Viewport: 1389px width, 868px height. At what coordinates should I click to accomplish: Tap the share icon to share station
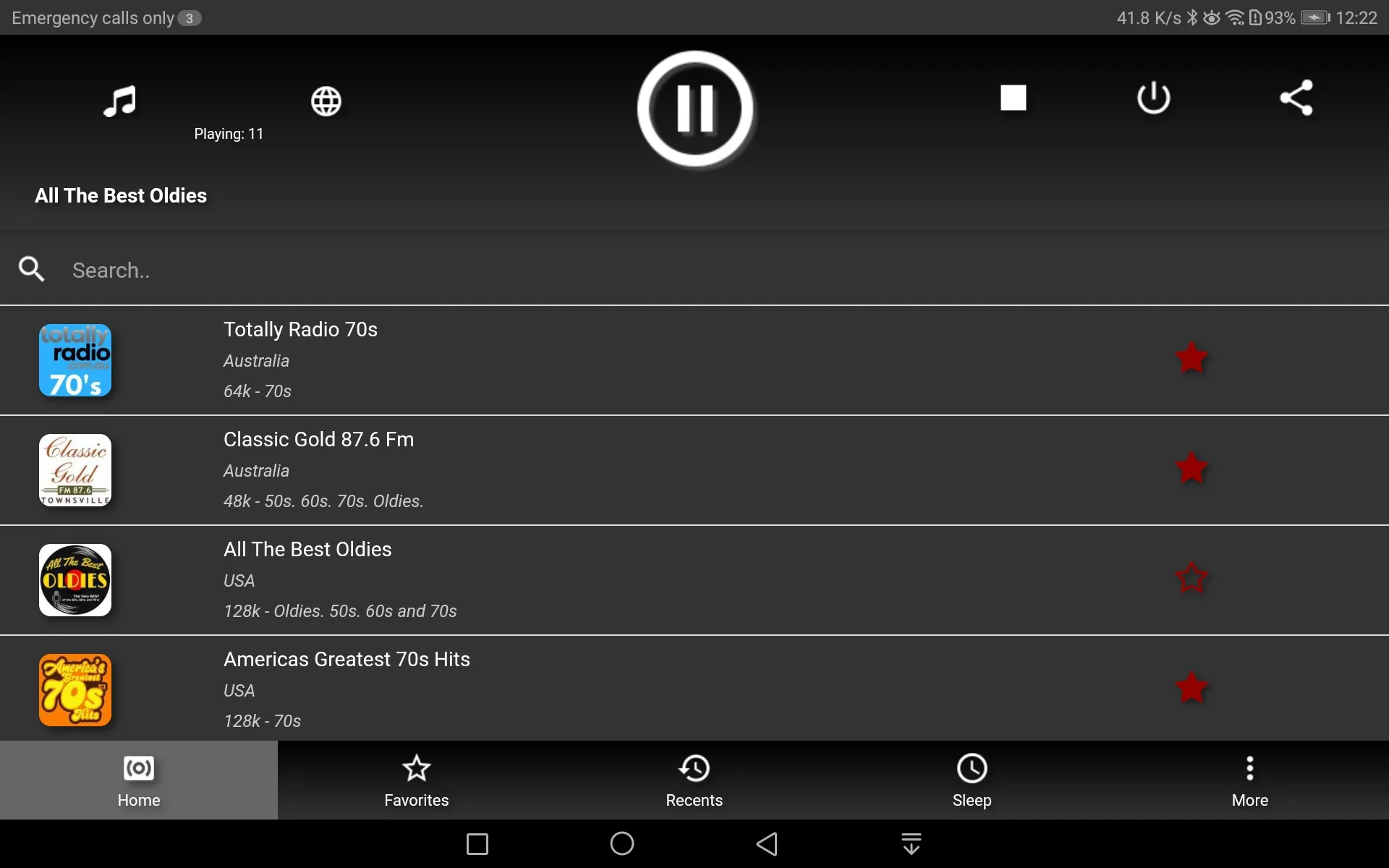click(x=1297, y=97)
